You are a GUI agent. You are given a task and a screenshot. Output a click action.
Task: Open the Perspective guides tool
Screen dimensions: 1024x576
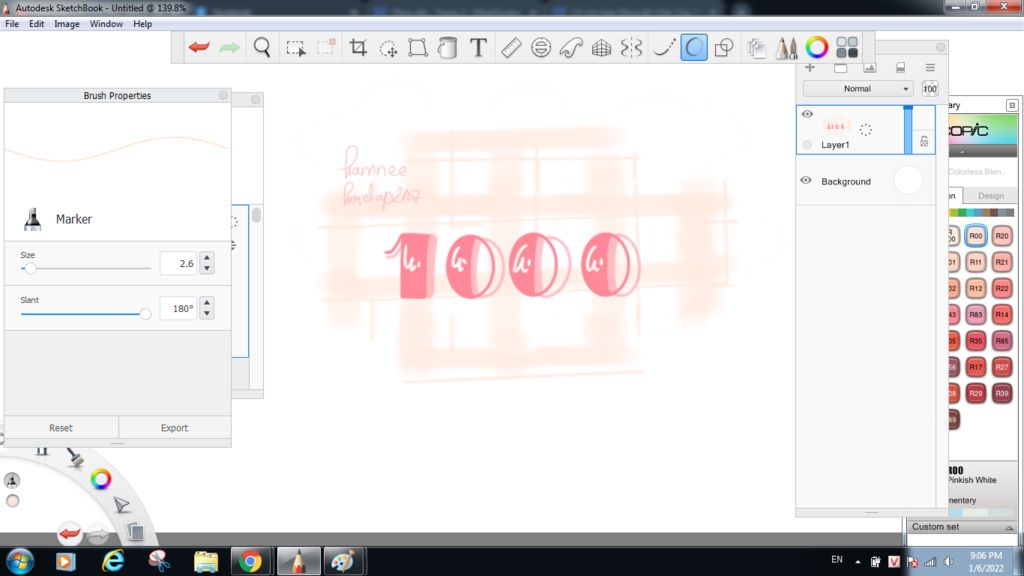601,48
